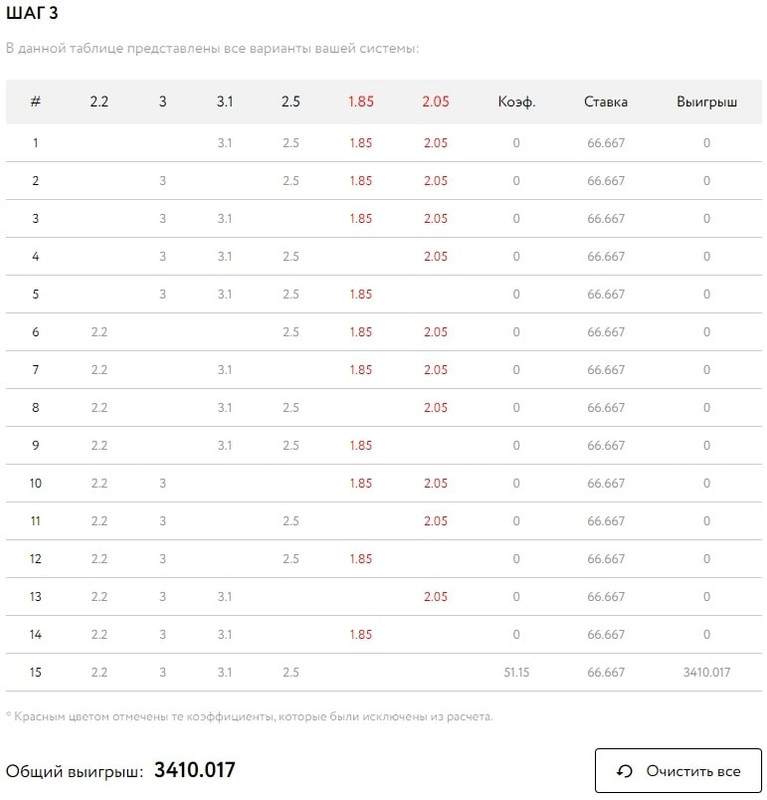
Task: Click the # column header
Action: click(x=35, y=102)
